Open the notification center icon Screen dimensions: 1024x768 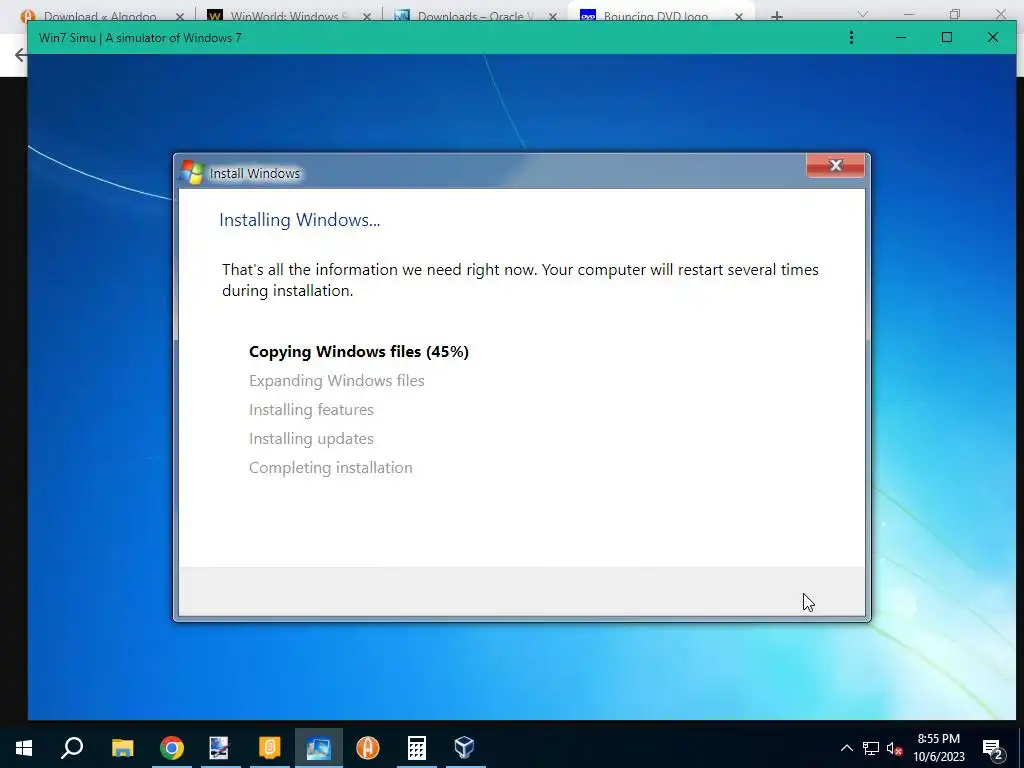click(993, 750)
